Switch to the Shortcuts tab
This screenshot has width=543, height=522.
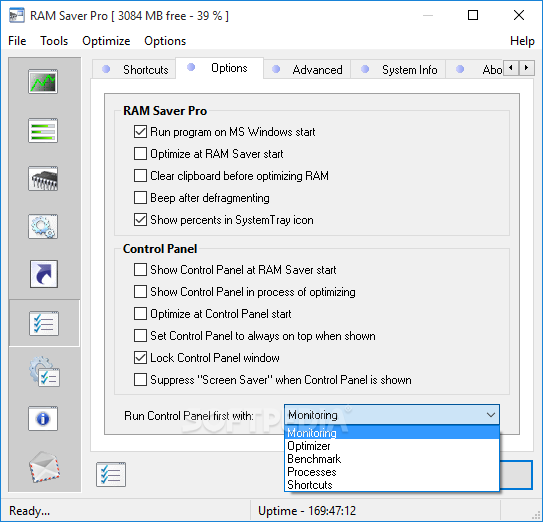click(x=134, y=70)
